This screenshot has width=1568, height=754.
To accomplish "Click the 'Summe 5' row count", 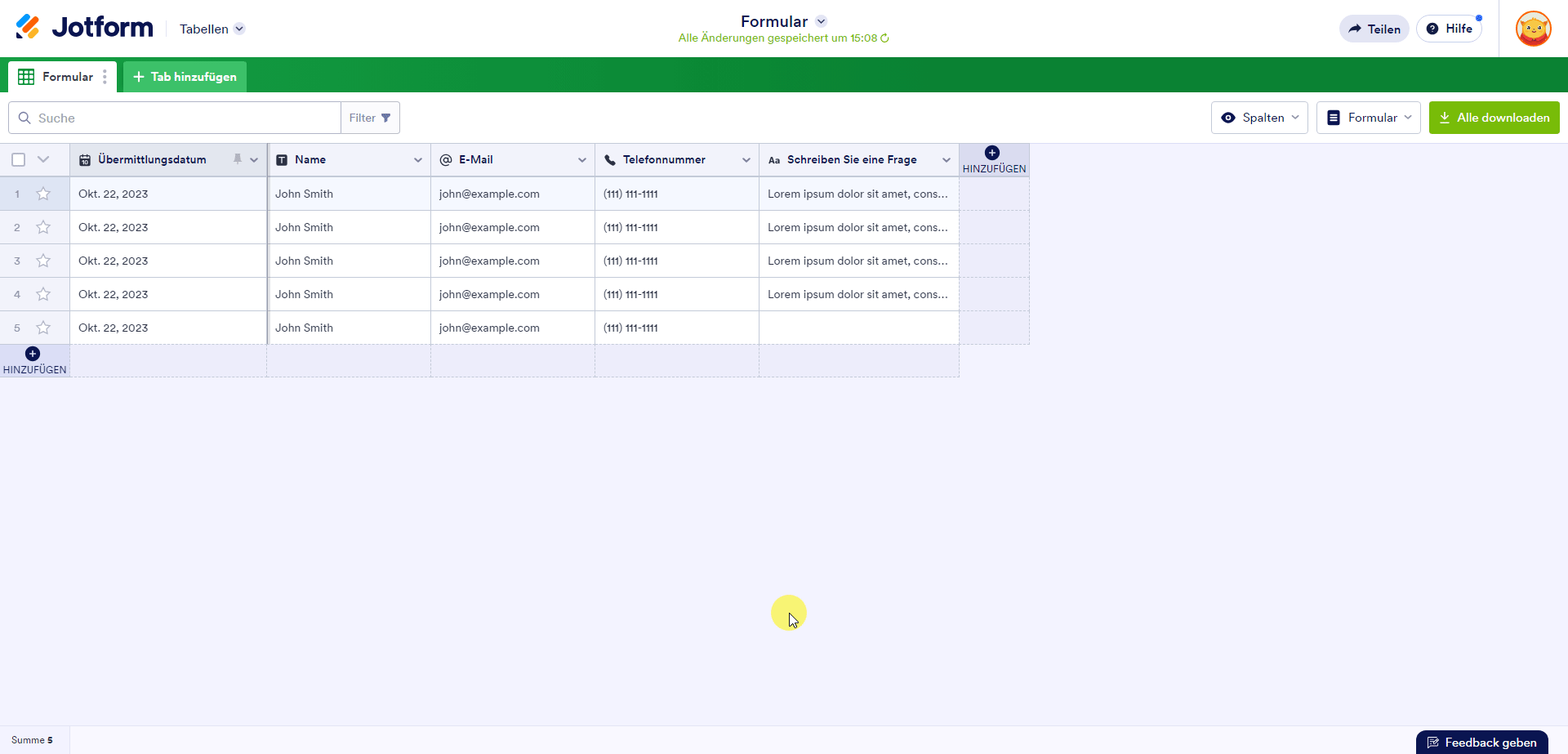I will click(x=32, y=740).
